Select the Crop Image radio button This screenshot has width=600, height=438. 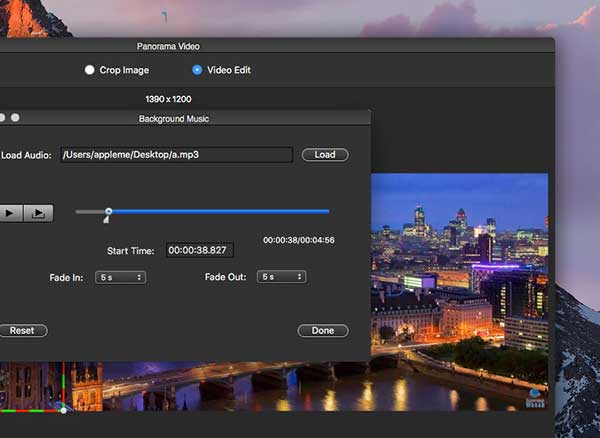coord(90,70)
